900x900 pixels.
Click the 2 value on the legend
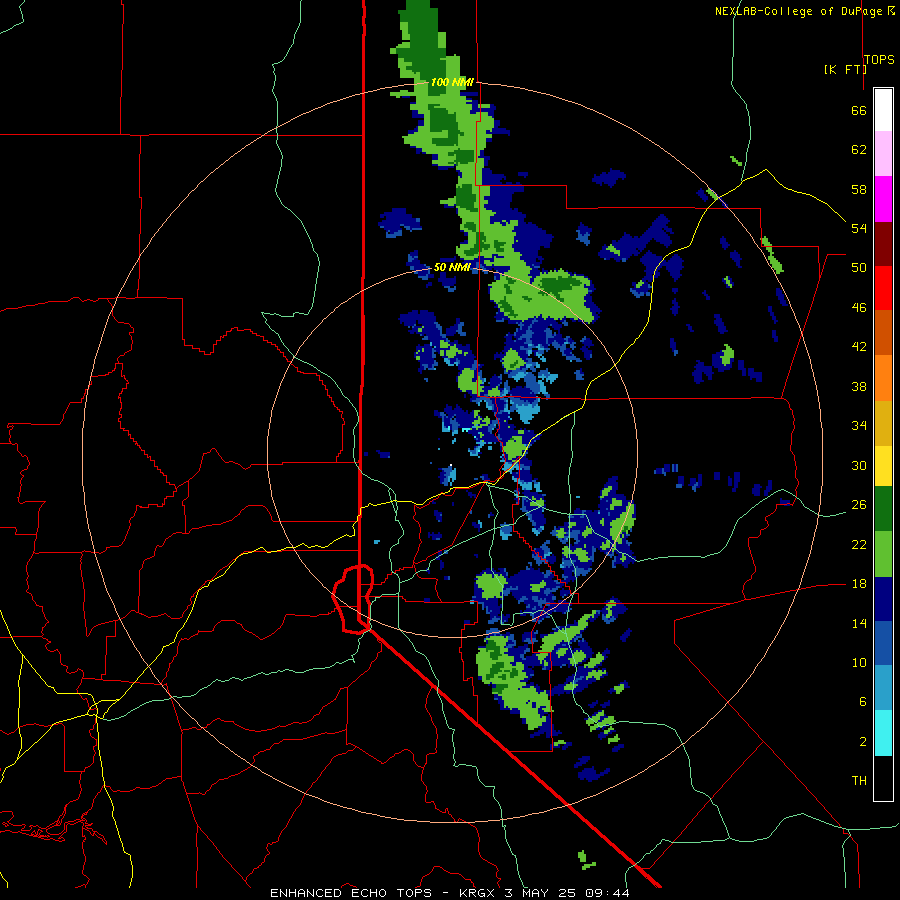point(862,741)
